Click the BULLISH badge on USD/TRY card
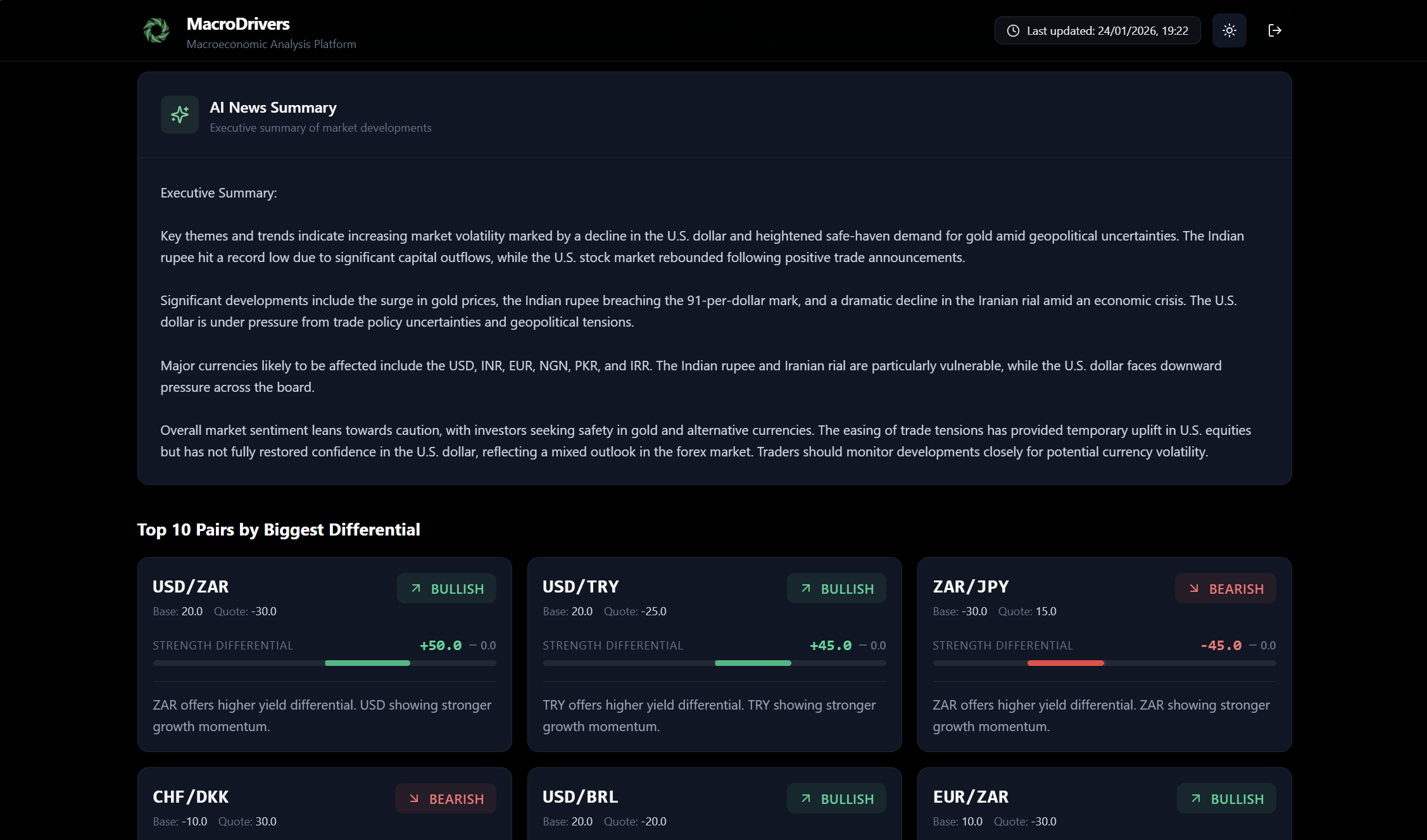Image resolution: width=1427 pixels, height=840 pixels. tap(836, 589)
